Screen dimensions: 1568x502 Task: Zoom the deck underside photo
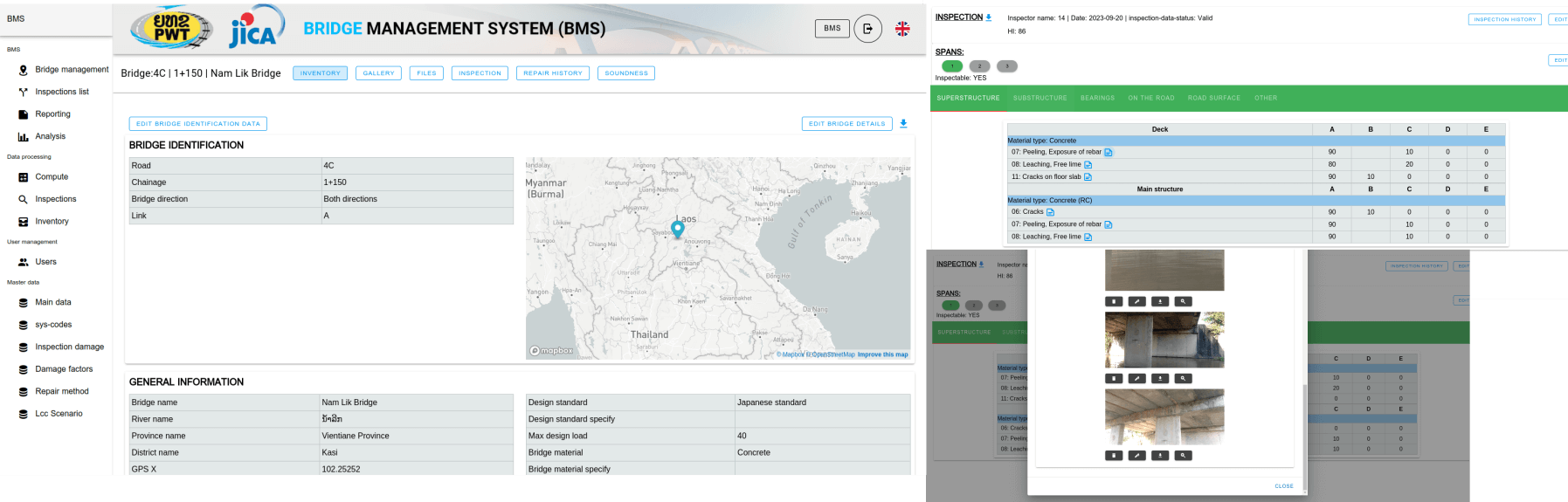click(1183, 456)
